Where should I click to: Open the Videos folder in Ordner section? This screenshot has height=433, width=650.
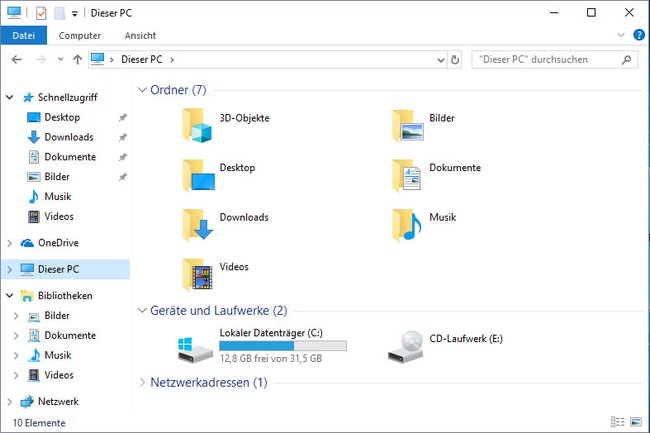pyautogui.click(x=197, y=275)
